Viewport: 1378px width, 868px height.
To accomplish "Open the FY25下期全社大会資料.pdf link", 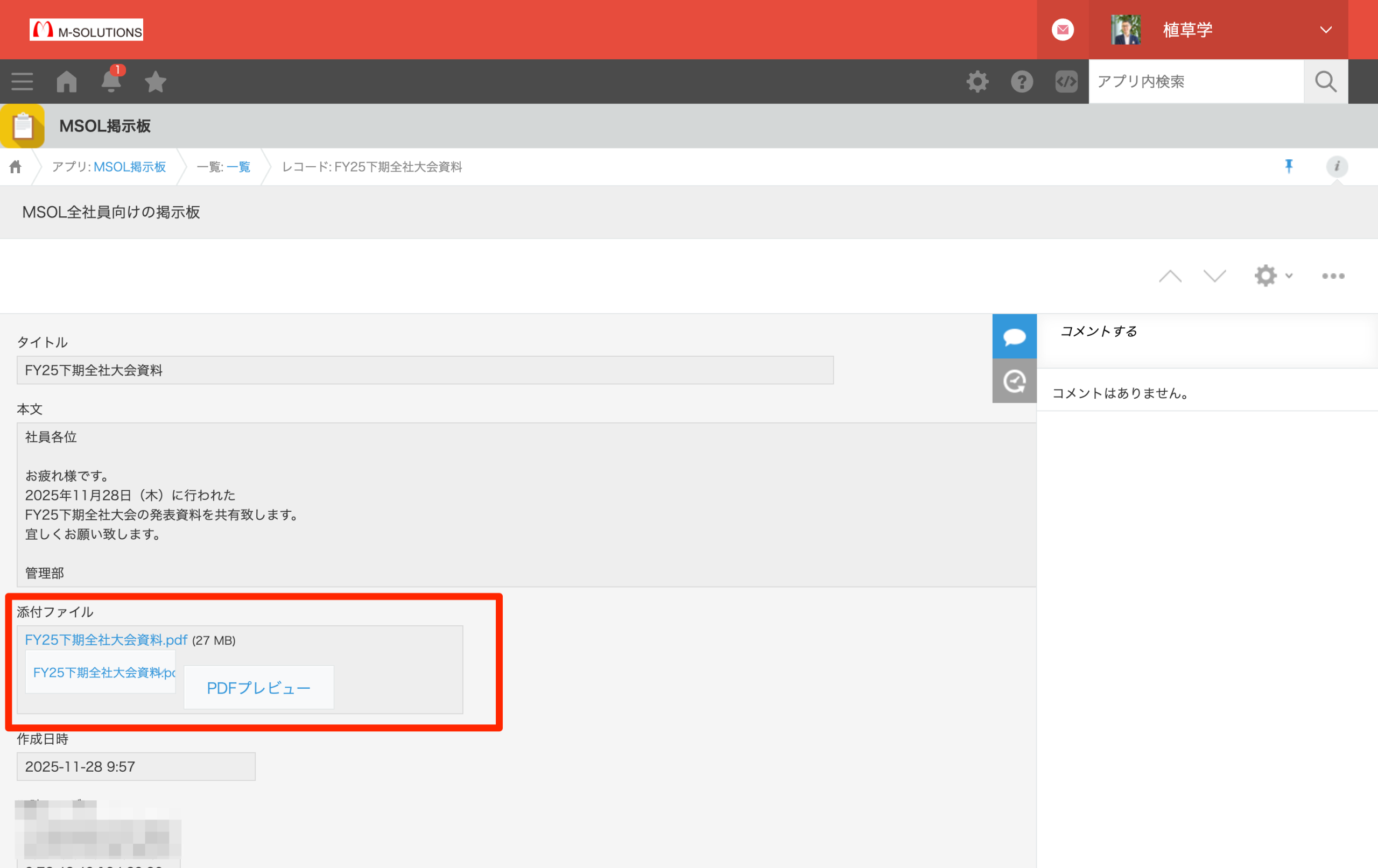I will pyautogui.click(x=106, y=640).
